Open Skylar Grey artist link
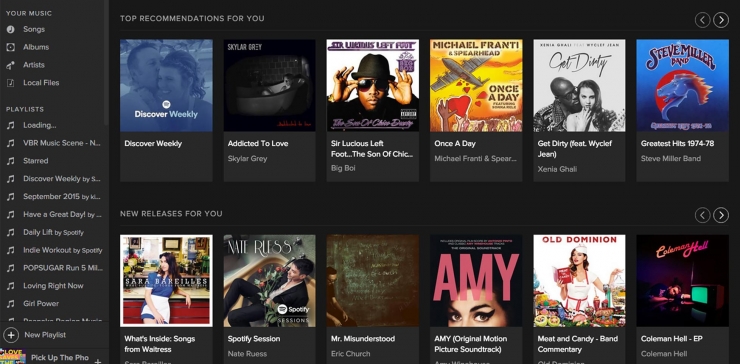The height and width of the screenshot is (364, 740). click(x=247, y=159)
